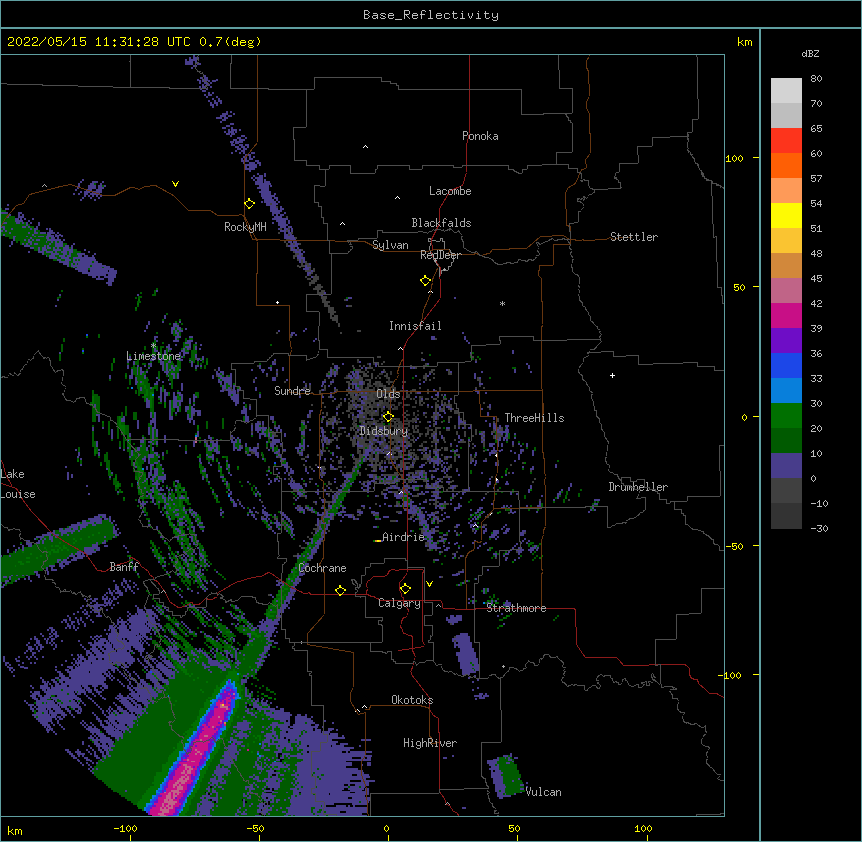Viewport: 862px width, 842px height.
Task: Click the light gray swatch between 80 and 70 dBZ
Action: pos(786,91)
